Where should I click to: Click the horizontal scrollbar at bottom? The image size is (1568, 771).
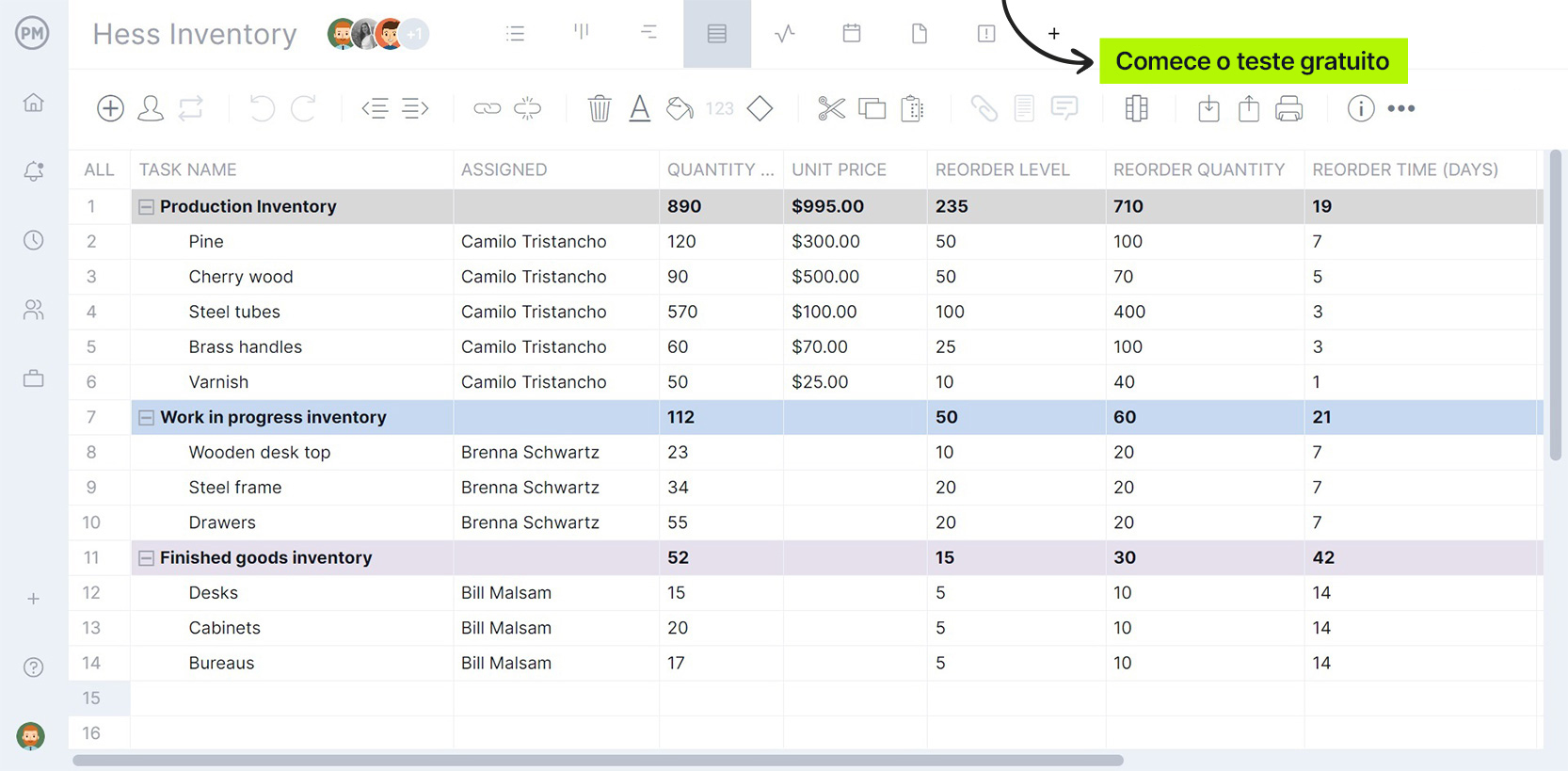point(598,760)
